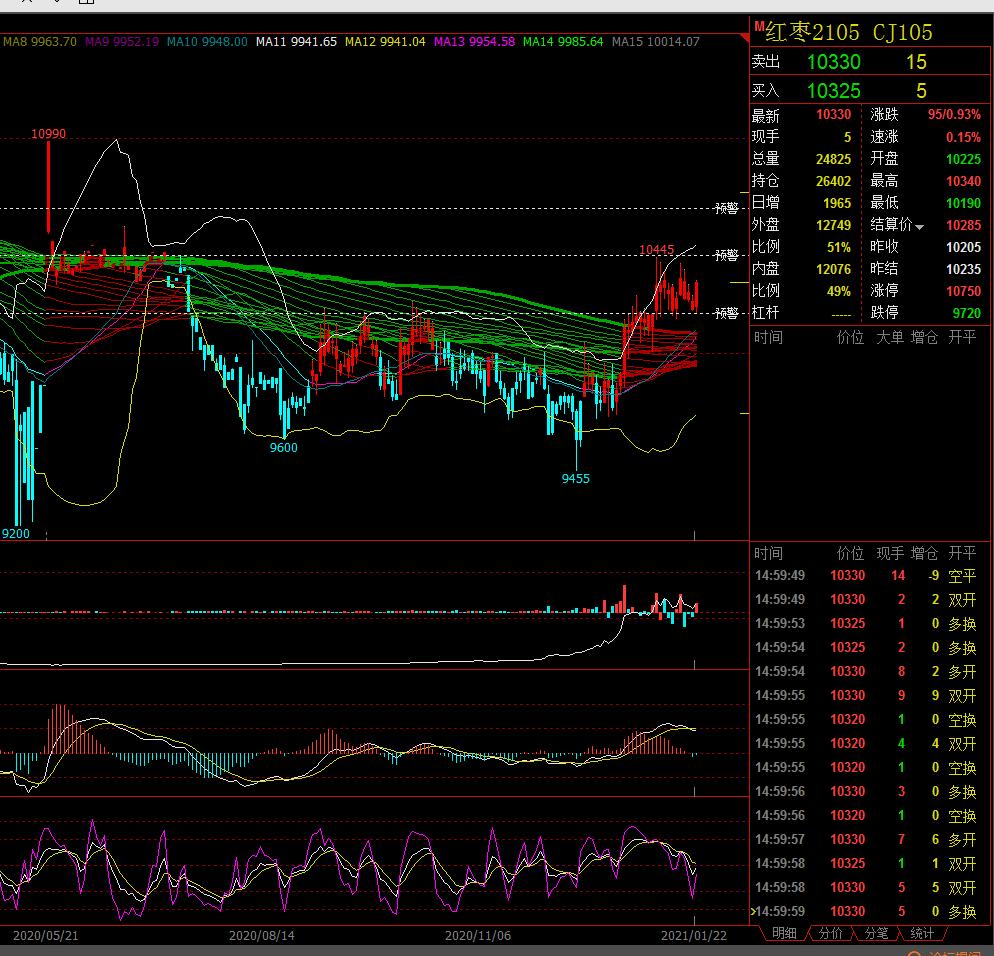The height and width of the screenshot is (956, 994).
Task: Select the 分笔 tab
Action: [876, 933]
